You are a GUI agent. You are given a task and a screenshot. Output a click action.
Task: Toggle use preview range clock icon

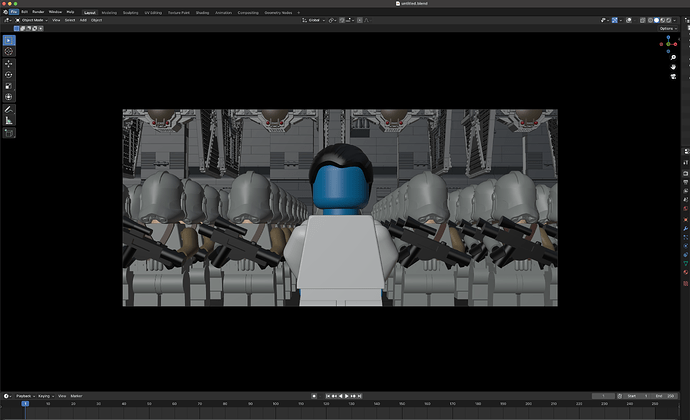620,396
